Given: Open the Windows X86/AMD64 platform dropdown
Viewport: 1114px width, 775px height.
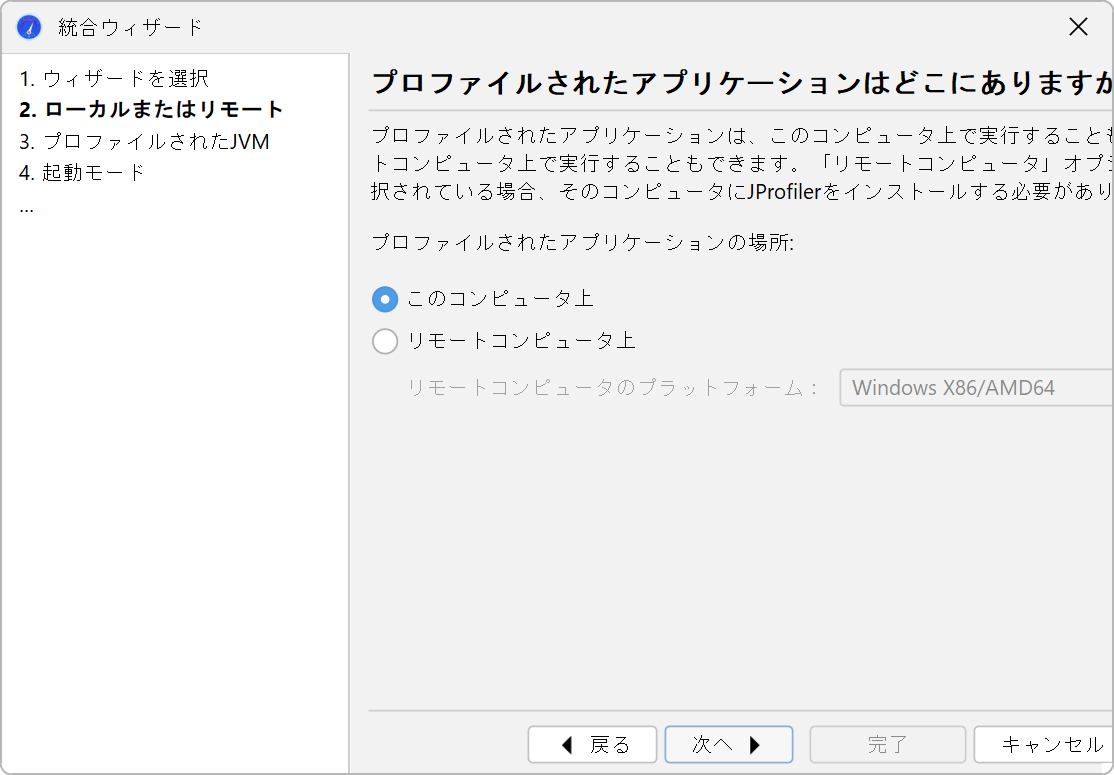Looking at the screenshot, I should pyautogui.click(x=976, y=388).
